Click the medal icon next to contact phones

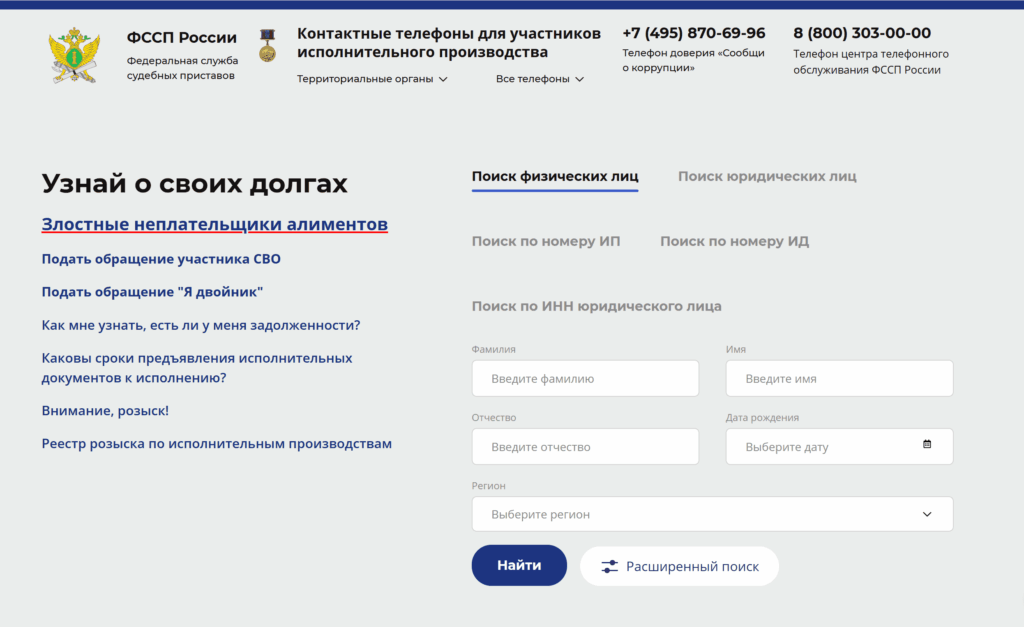[x=267, y=46]
